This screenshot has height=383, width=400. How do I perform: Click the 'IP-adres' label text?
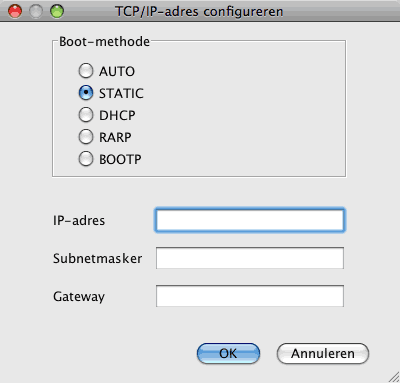79,220
